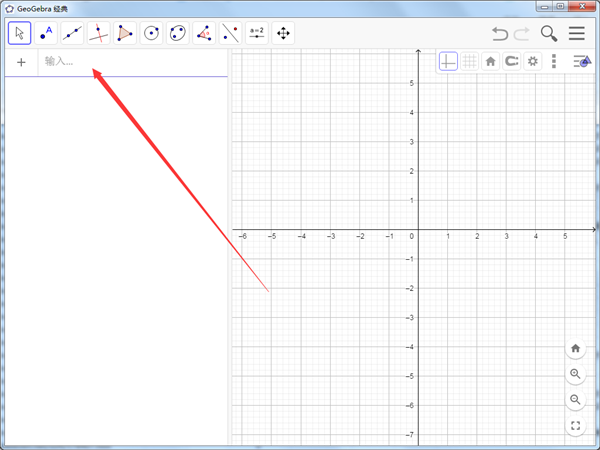Toggle the style bar button
Screen dimensions: 600x450
click(582, 61)
